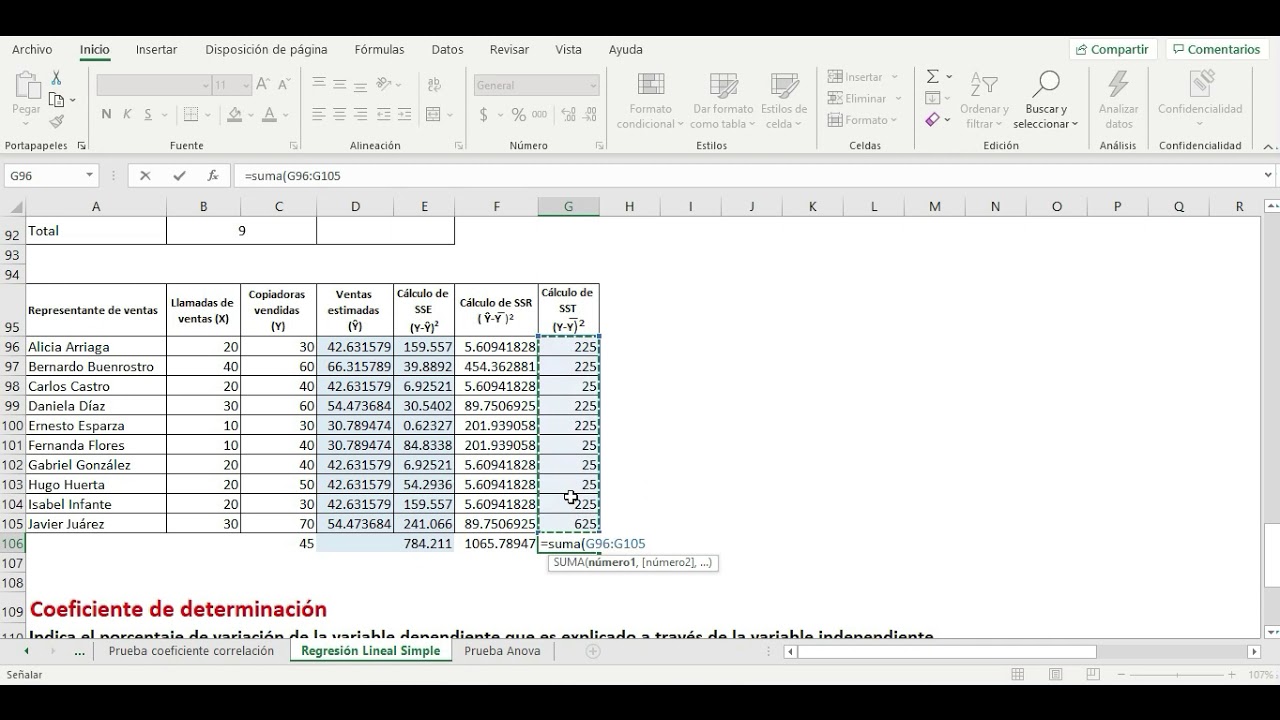Open the Ordenar y filtrar dropdown

coord(984,100)
